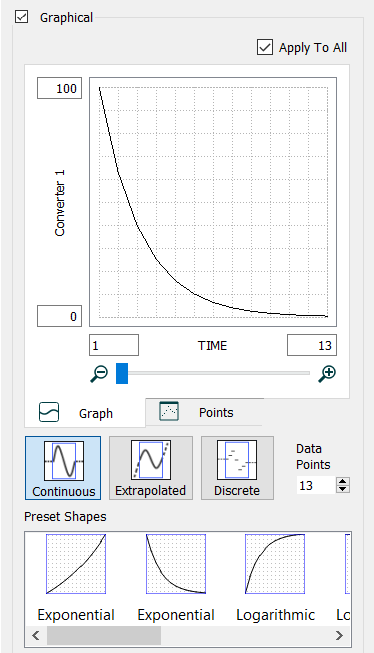Screen dimensions: 374x653
Task: Click the maximum Y value field 100
Action: 59,88
